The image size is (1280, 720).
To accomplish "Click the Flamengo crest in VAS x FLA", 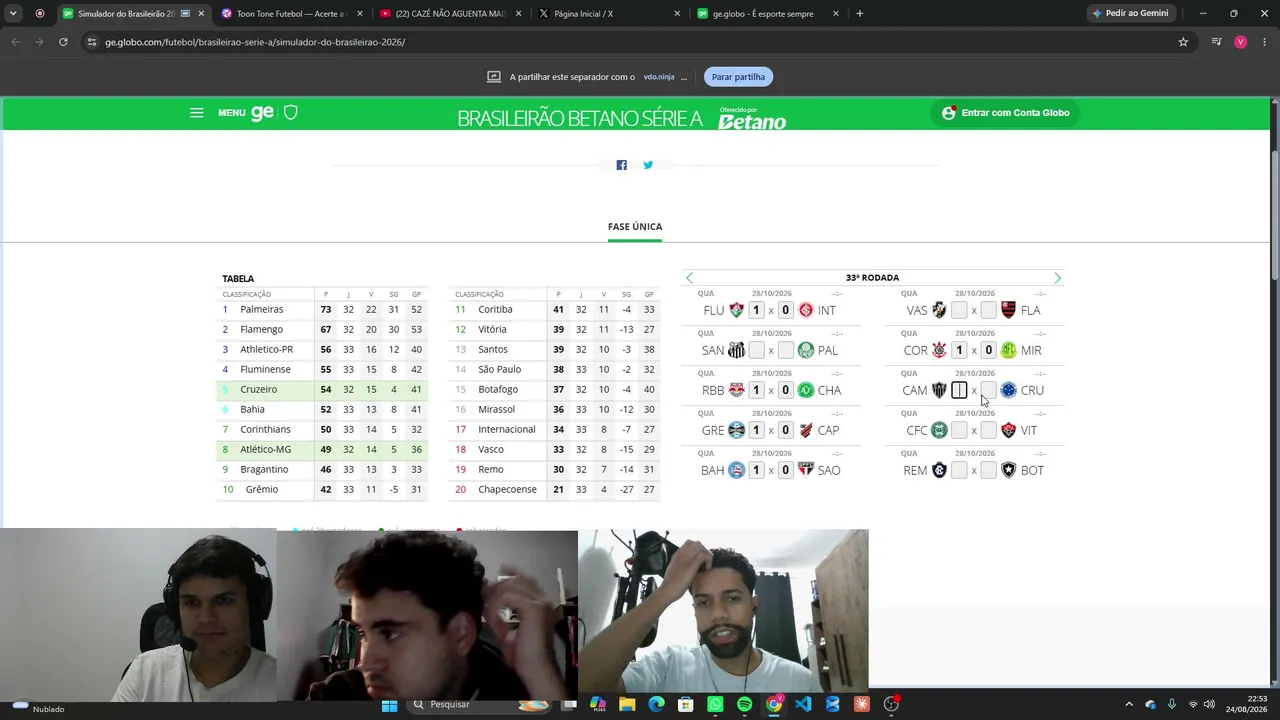I will (1008, 310).
